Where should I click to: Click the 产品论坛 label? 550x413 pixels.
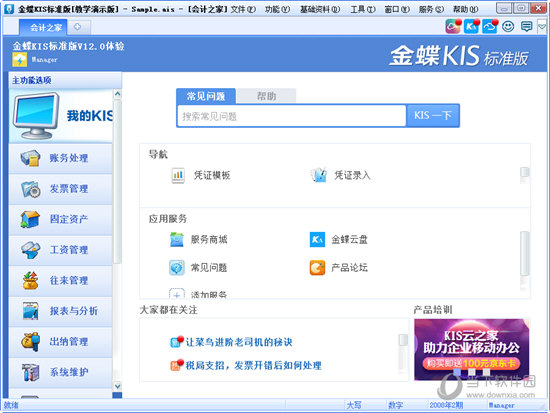pos(350,268)
